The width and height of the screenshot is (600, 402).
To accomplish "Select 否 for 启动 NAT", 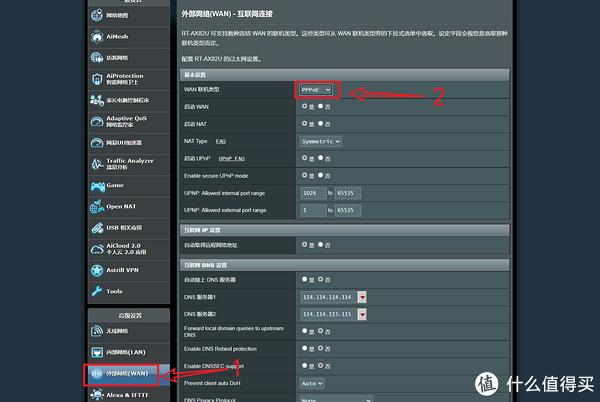I will [321, 124].
